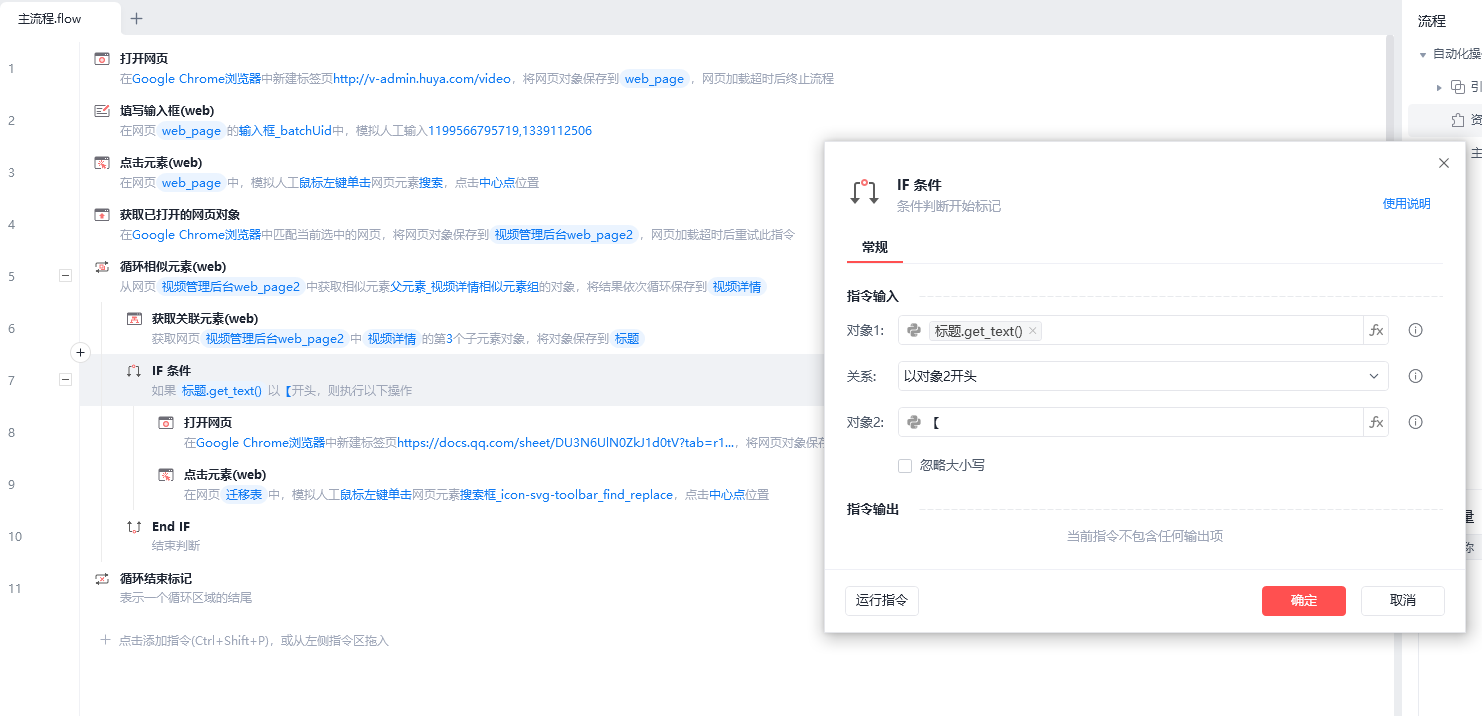Viewport: 1482px width, 716px height.
Task: Click the info icon beside 关系 dropdown
Action: pyautogui.click(x=1415, y=377)
